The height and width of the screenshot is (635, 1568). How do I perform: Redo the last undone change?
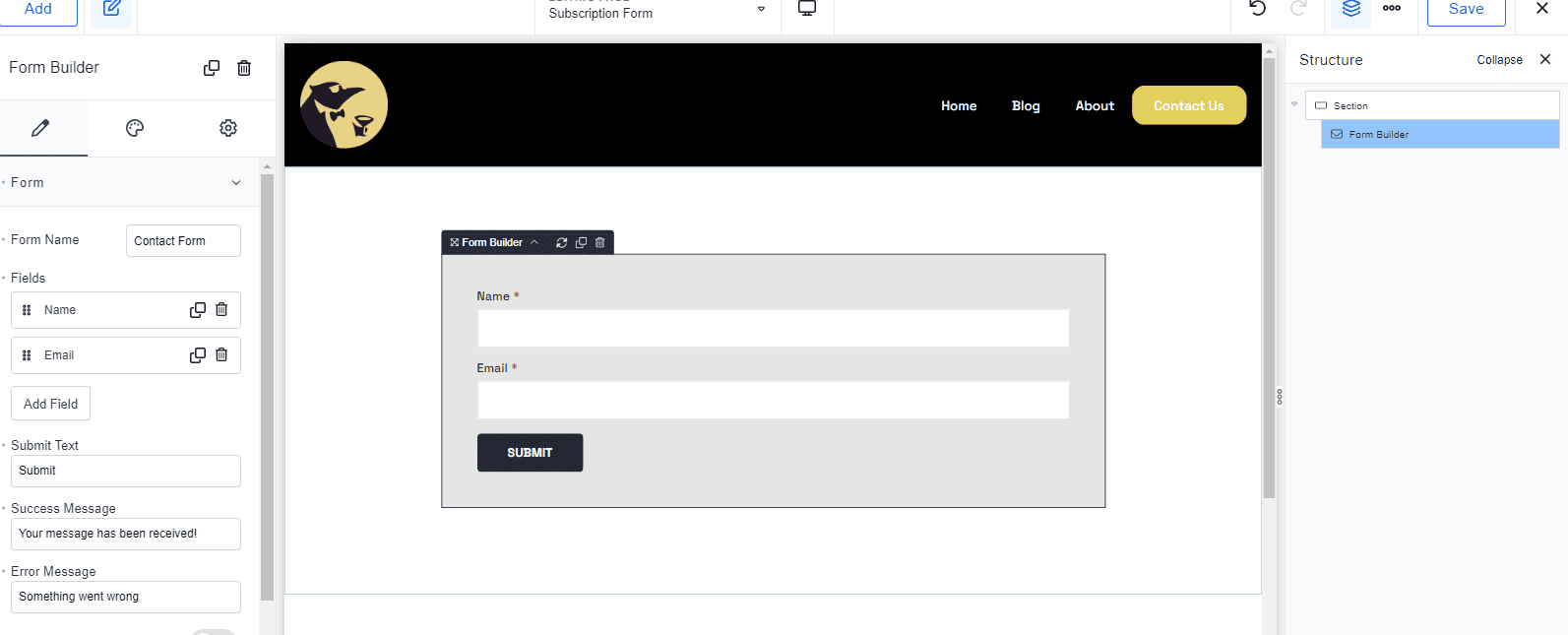tap(1298, 9)
